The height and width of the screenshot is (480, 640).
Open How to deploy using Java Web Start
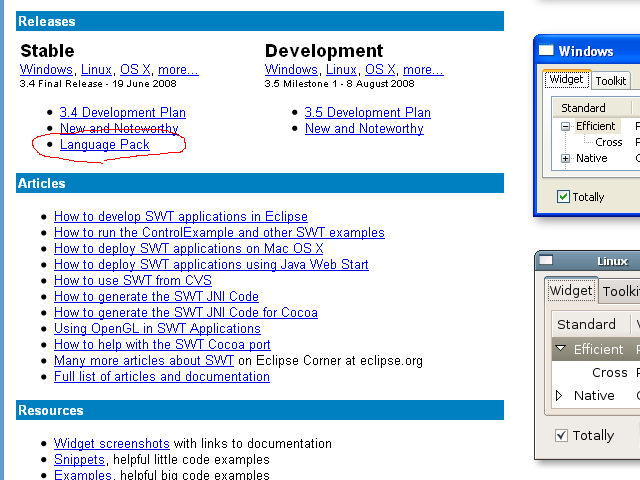pyautogui.click(x=211, y=264)
